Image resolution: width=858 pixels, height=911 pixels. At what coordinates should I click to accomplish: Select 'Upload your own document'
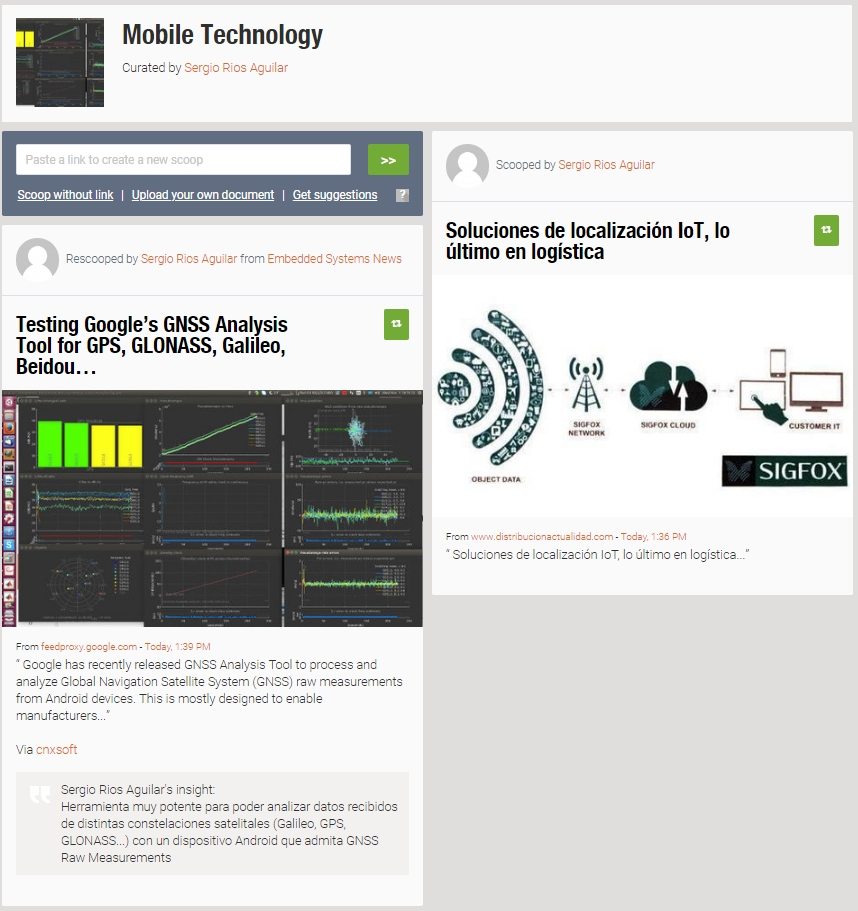202,195
